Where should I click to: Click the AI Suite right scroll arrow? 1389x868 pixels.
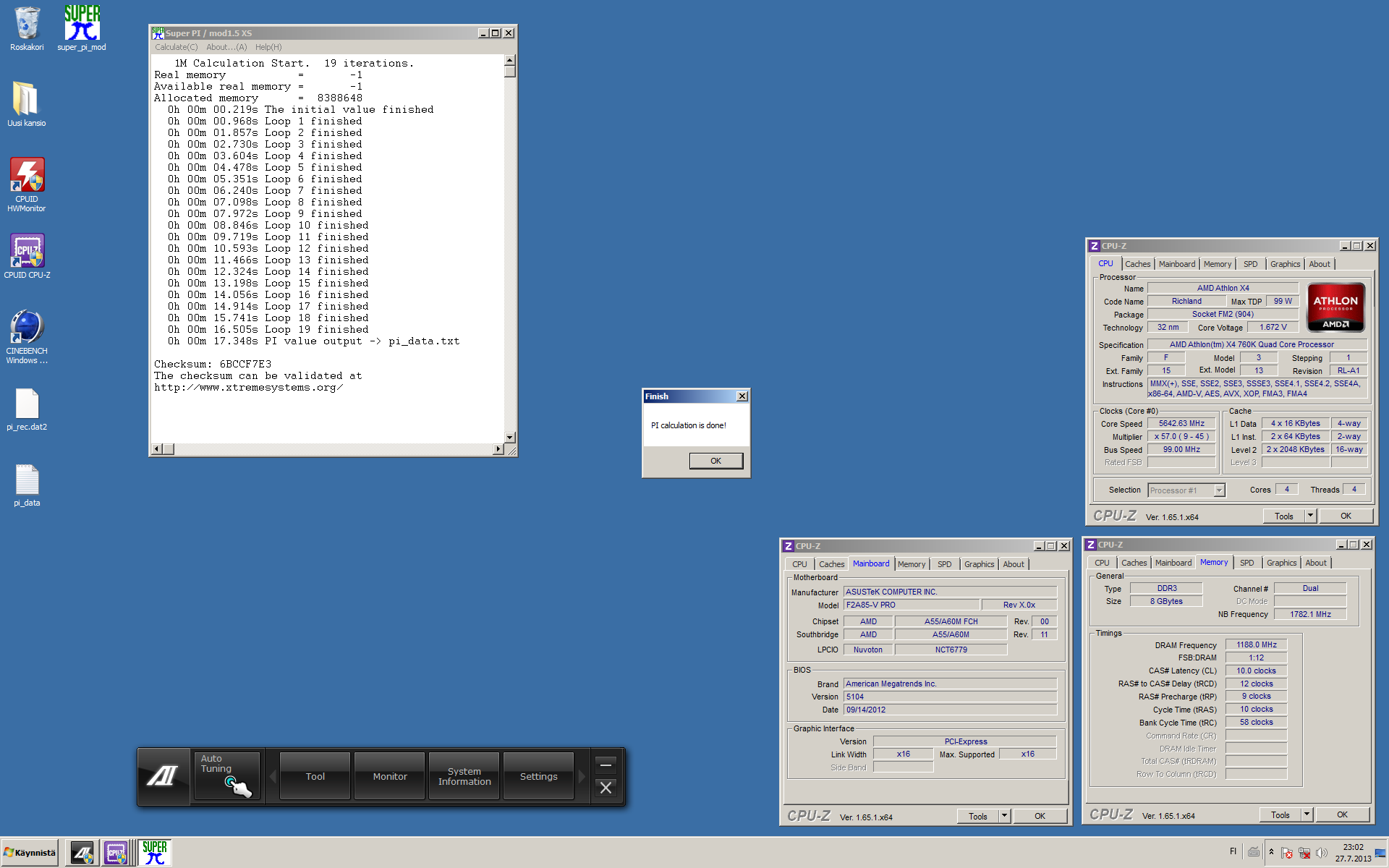pyautogui.click(x=581, y=776)
